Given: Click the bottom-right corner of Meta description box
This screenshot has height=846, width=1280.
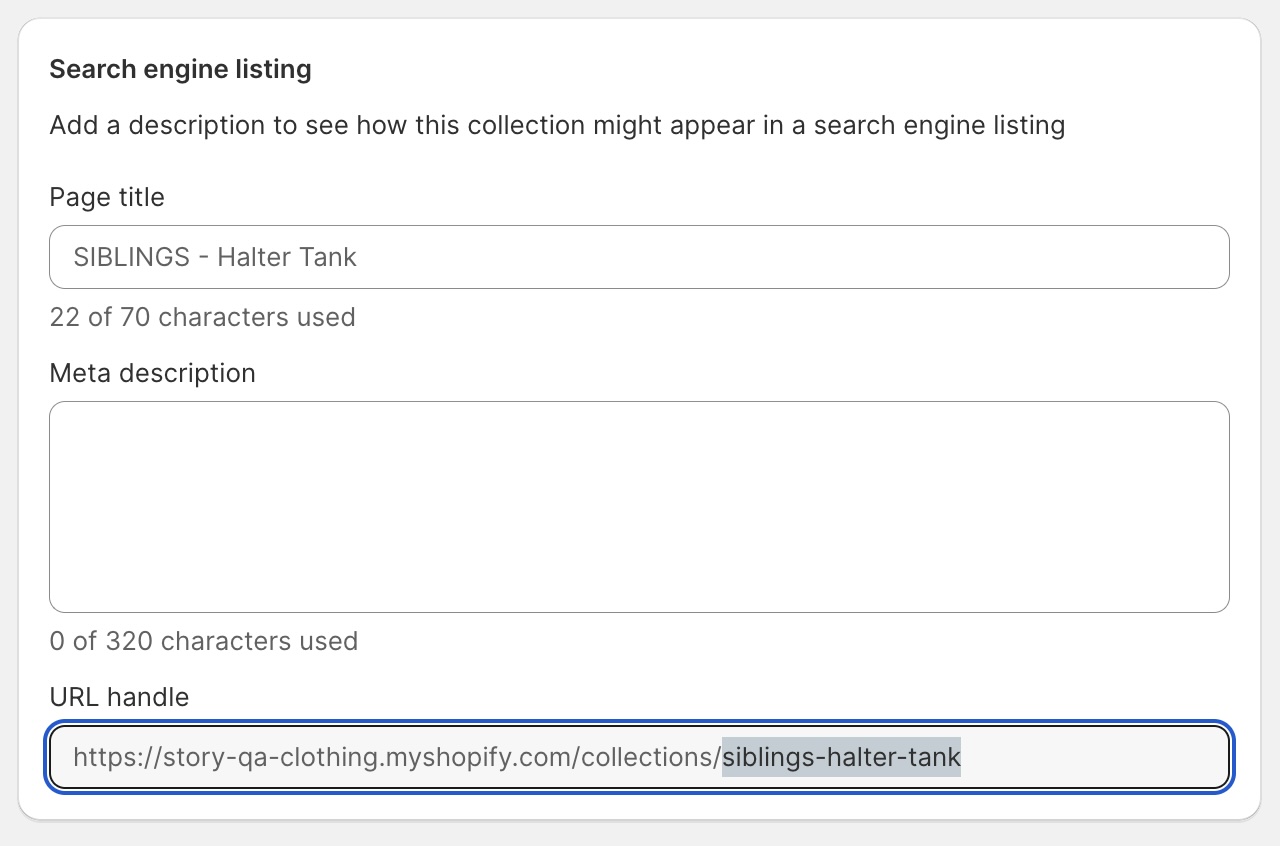Looking at the screenshot, I should click(x=1218, y=602).
